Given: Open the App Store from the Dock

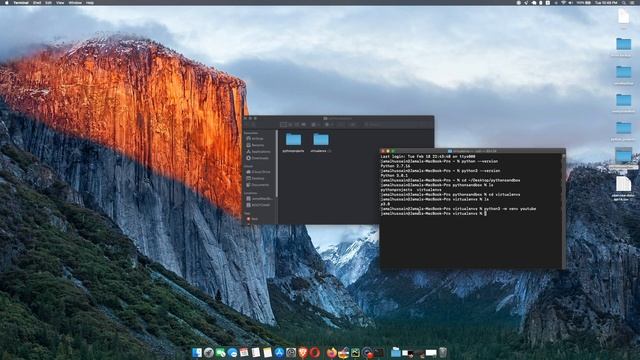Looking at the screenshot, I should click(x=280, y=352).
